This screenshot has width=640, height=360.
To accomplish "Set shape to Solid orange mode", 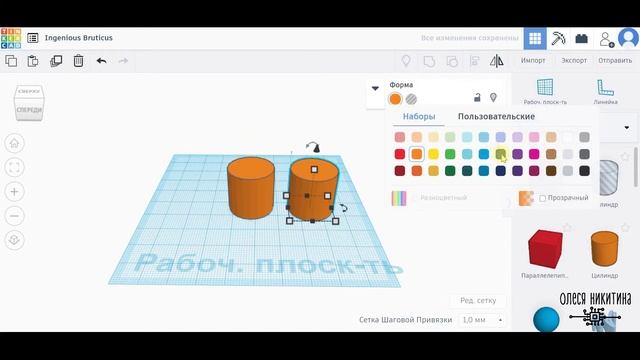I will (395, 99).
